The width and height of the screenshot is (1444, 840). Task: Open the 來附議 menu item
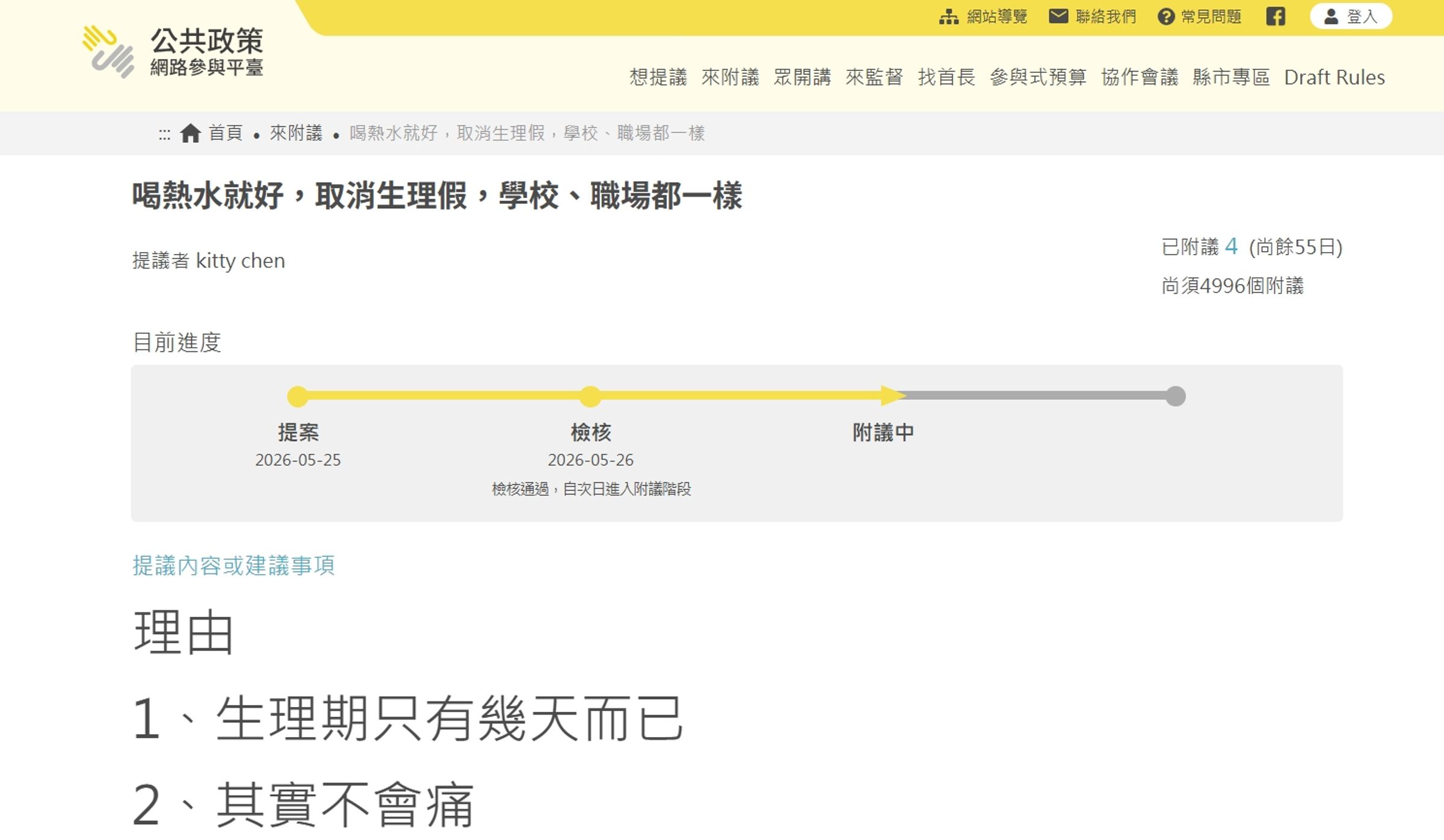(730, 77)
